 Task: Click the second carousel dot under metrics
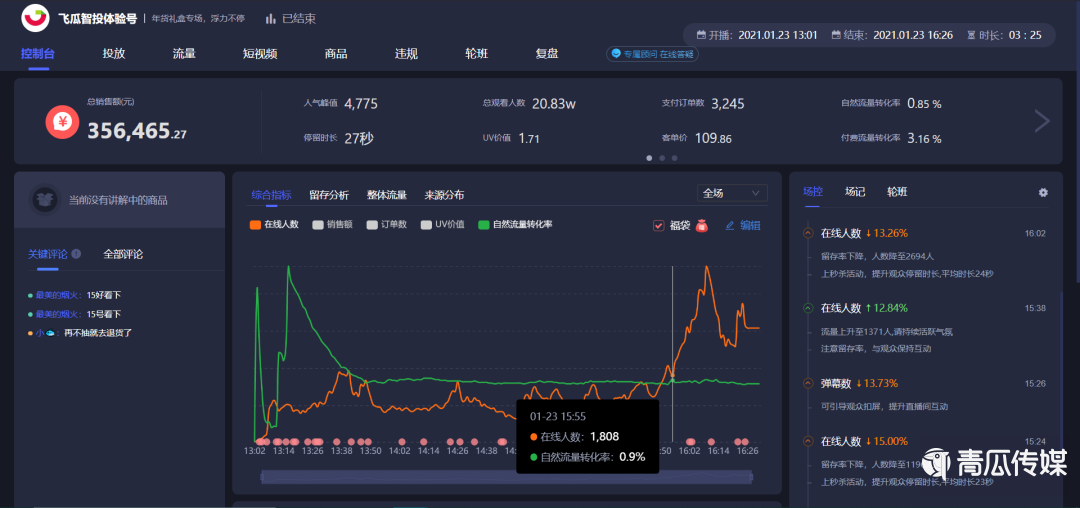(x=662, y=158)
